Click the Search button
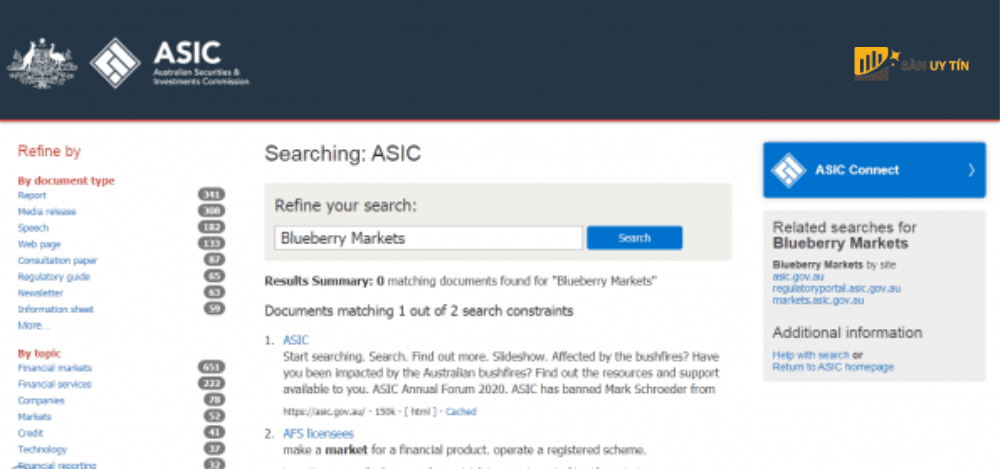 pyautogui.click(x=635, y=238)
